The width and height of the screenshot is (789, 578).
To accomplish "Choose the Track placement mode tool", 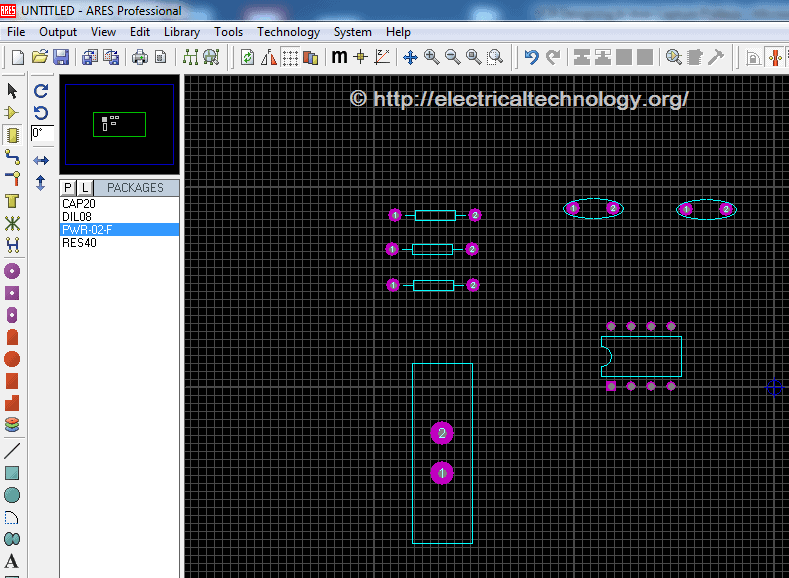I will click(x=12, y=157).
